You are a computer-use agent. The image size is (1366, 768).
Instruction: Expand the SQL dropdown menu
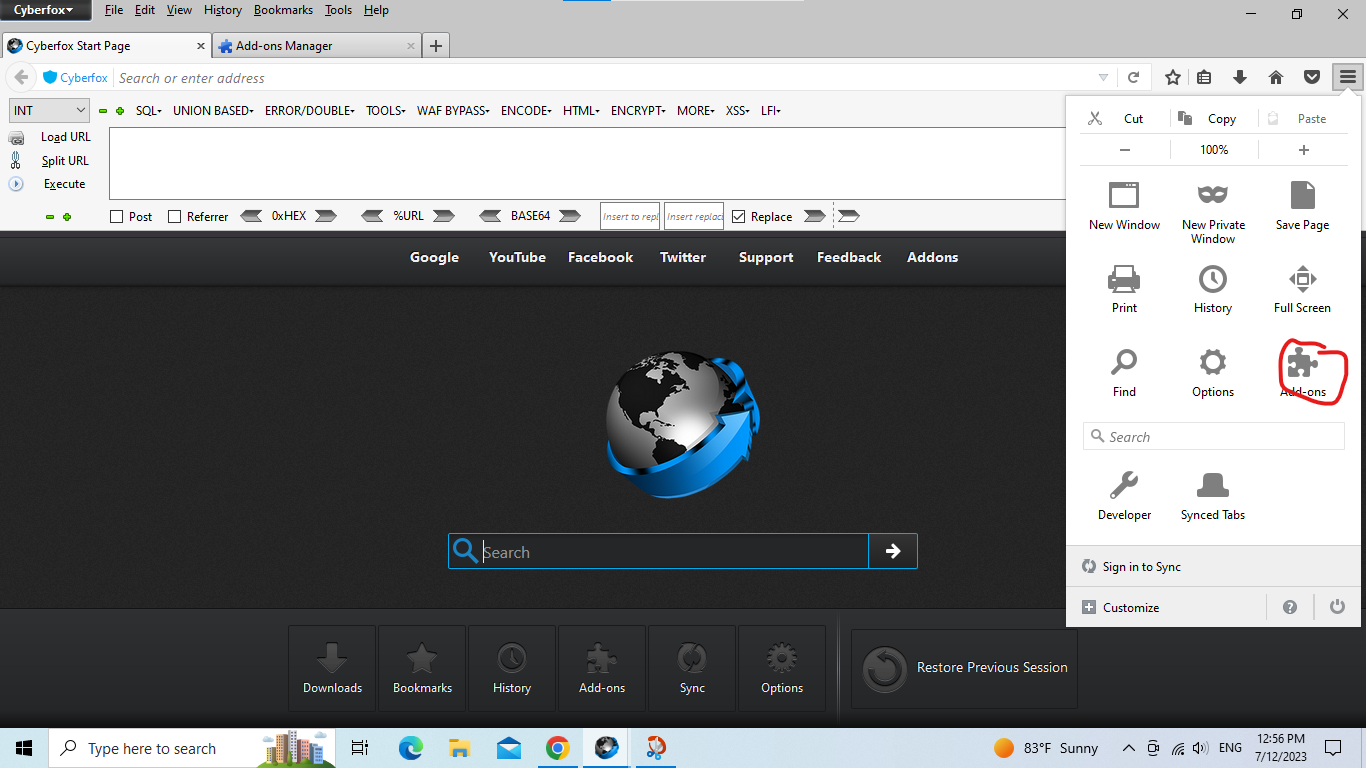[149, 110]
